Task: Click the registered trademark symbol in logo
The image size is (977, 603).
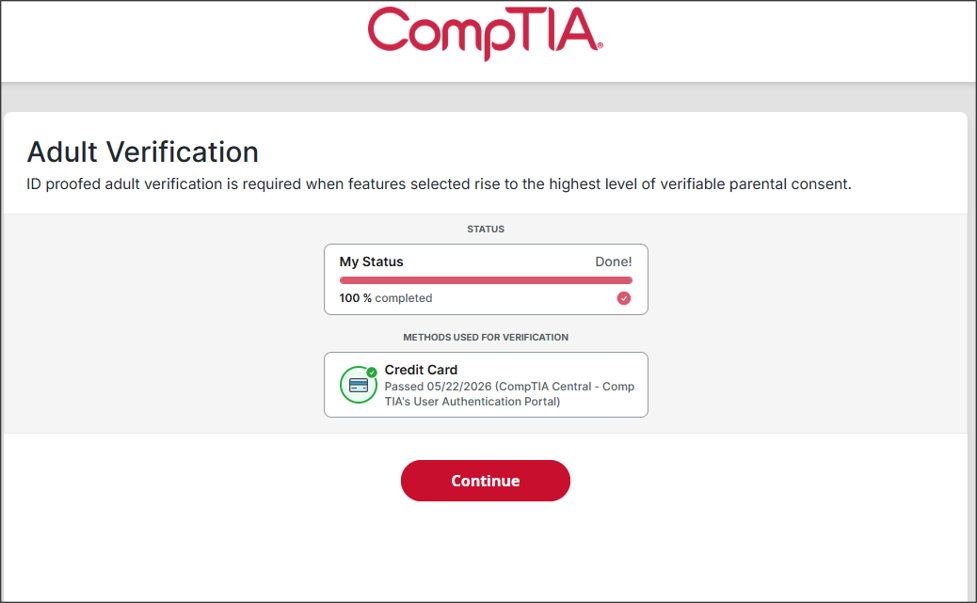Action: (x=600, y=45)
